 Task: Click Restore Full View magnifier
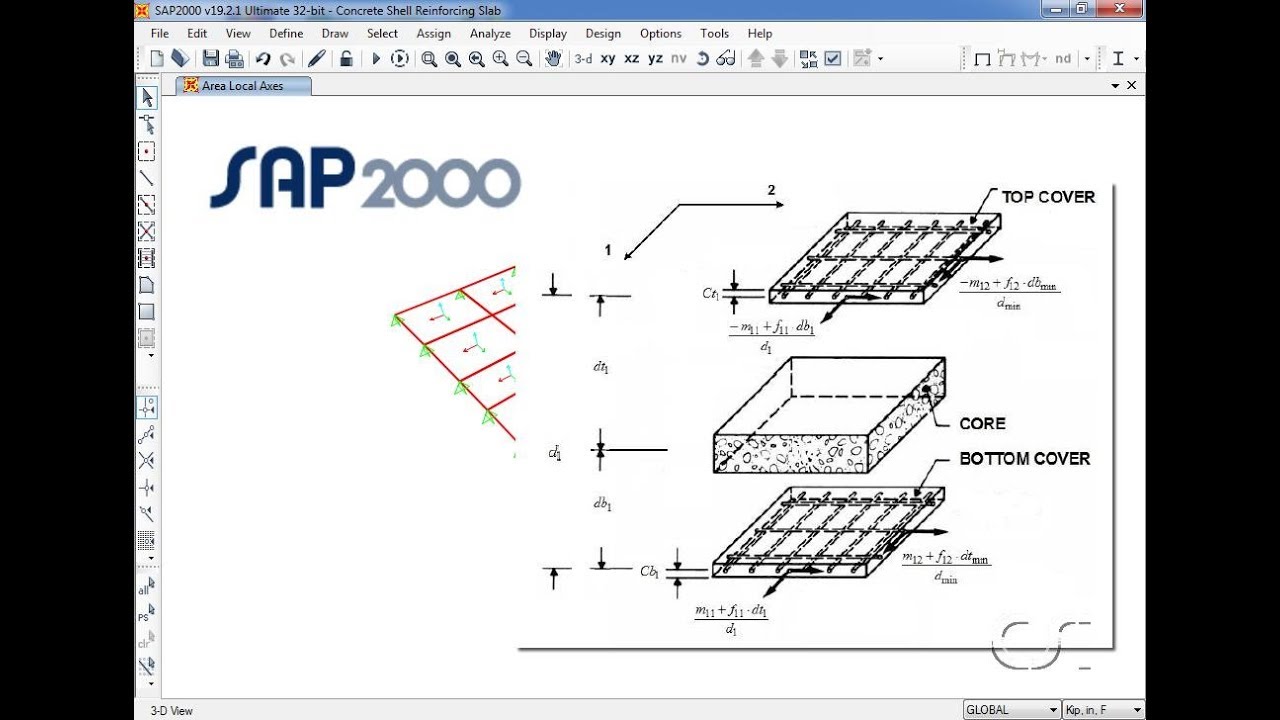pos(453,59)
